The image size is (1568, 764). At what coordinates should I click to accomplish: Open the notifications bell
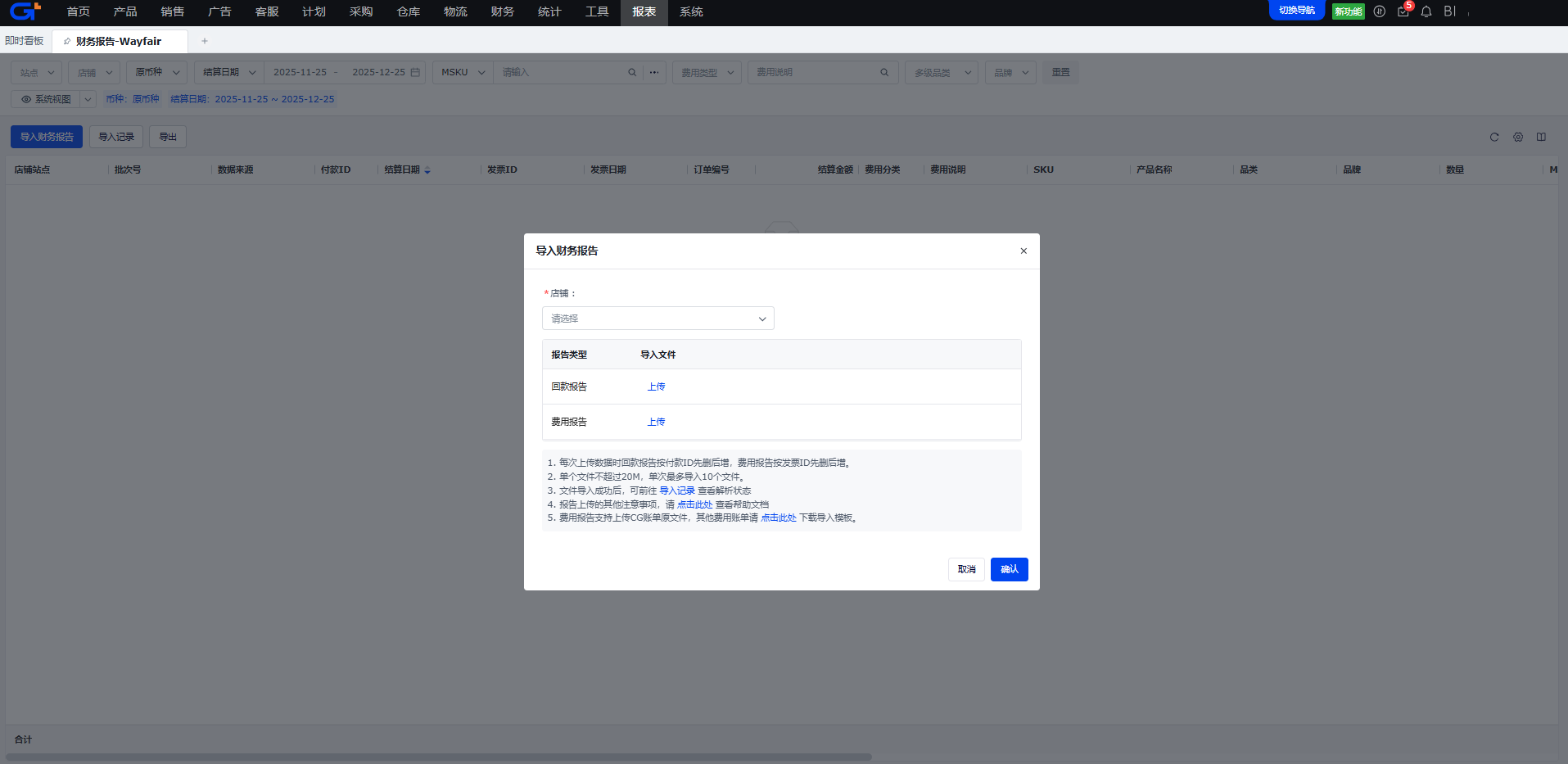(x=1426, y=11)
